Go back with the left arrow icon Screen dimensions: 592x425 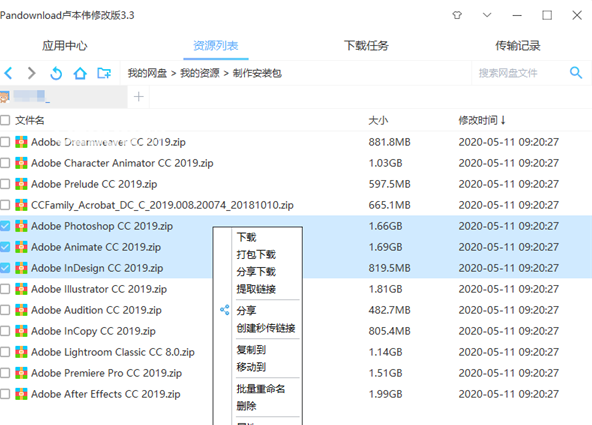8,73
